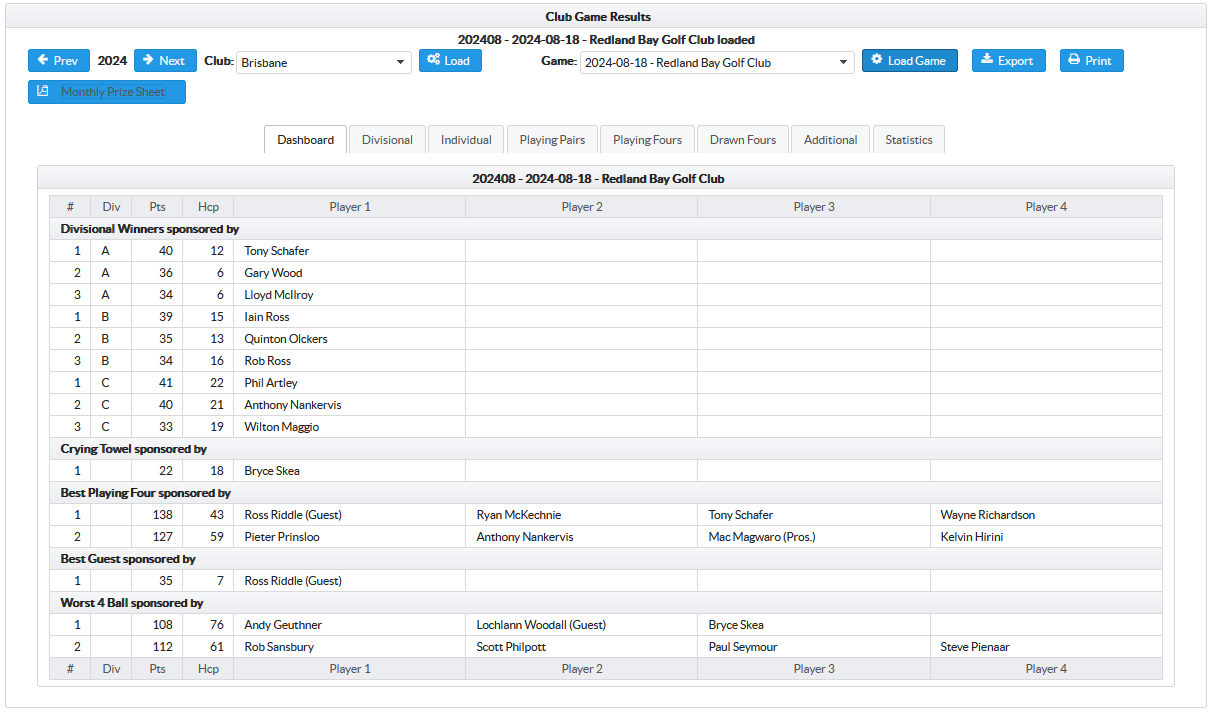The image size is (1212, 714).
Task: Open the Additional tab
Action: coord(830,140)
